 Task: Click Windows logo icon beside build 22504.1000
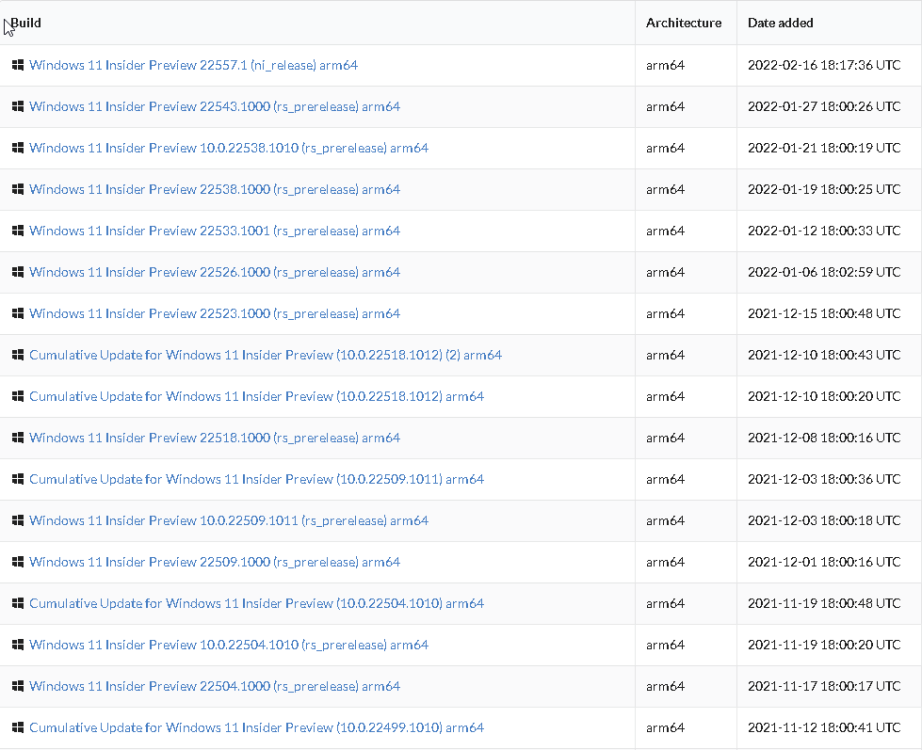tap(18, 686)
